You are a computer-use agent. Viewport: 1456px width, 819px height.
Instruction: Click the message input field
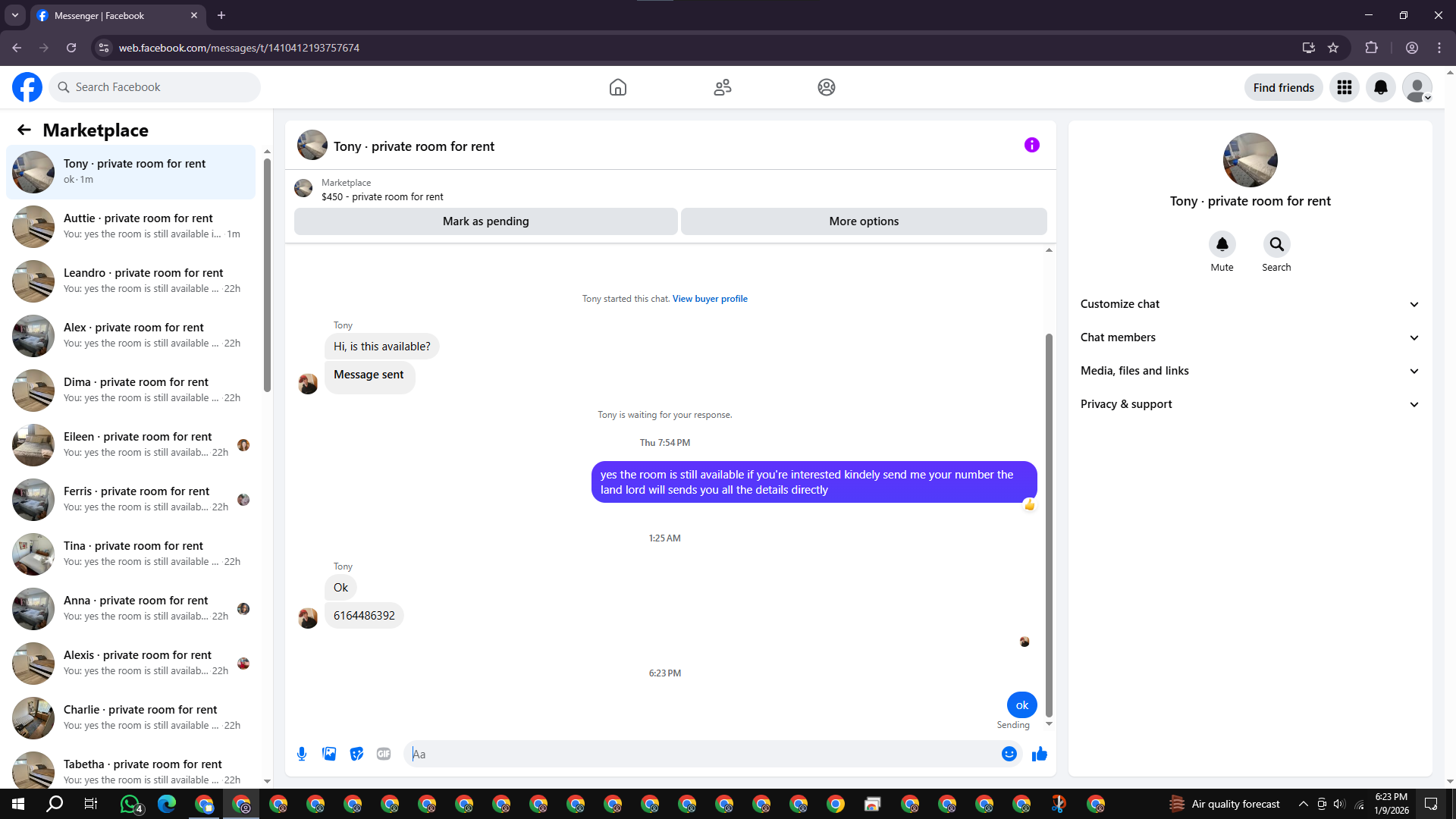coord(705,754)
